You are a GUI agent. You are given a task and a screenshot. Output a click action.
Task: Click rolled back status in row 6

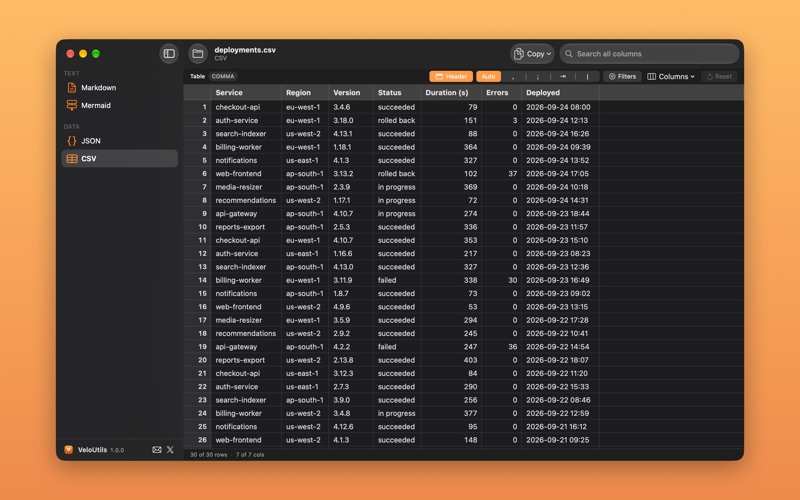397,173
